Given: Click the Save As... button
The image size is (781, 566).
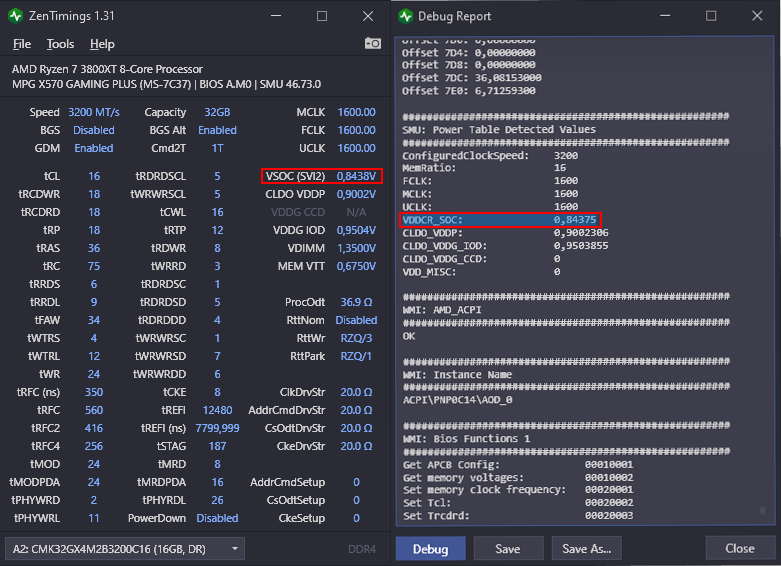Looking at the screenshot, I should (586, 549).
